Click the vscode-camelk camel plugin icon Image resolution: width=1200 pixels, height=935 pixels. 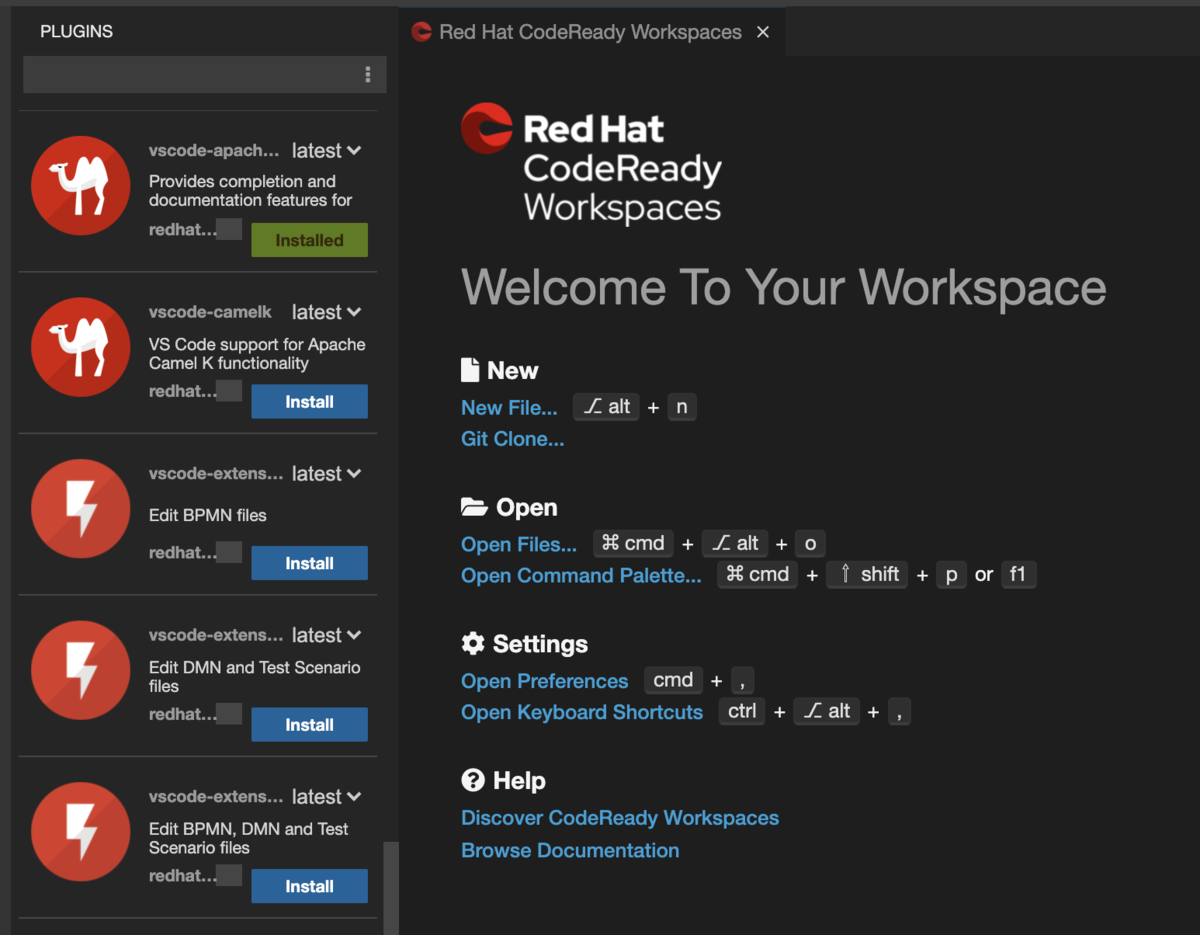(x=80, y=347)
